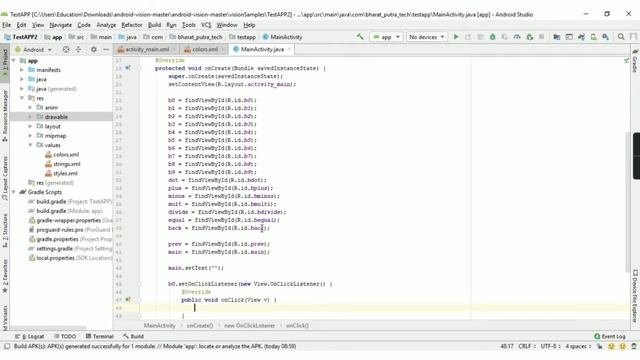Expand the anim folder
Screen dimensions: 640x360
click(30, 107)
